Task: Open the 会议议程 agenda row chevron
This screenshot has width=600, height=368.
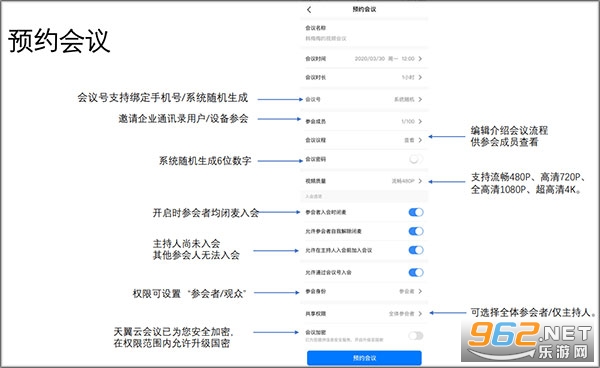Action: point(420,140)
